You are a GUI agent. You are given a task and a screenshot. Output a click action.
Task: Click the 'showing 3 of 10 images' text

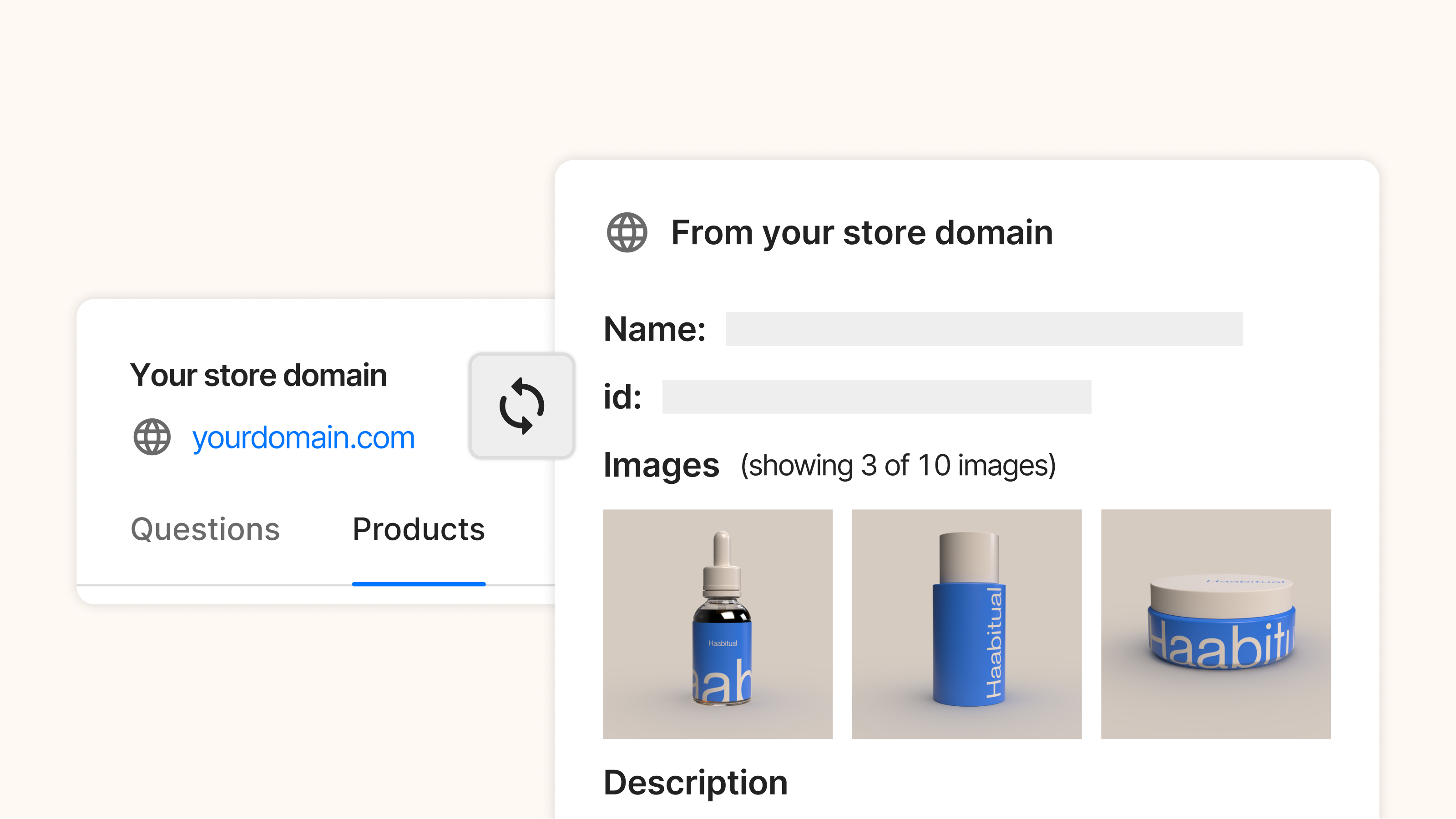point(898,465)
